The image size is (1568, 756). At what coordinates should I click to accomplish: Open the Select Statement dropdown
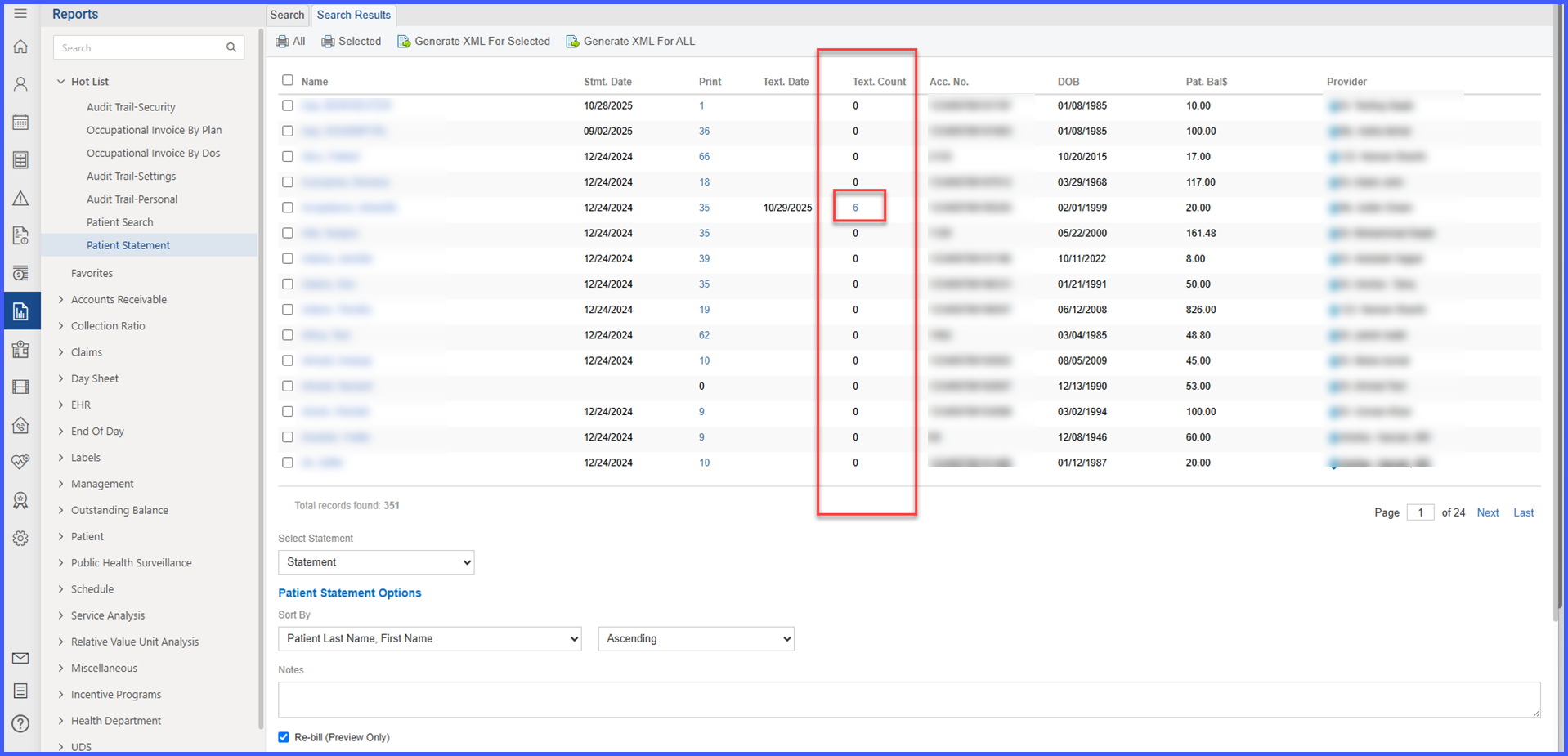(376, 562)
